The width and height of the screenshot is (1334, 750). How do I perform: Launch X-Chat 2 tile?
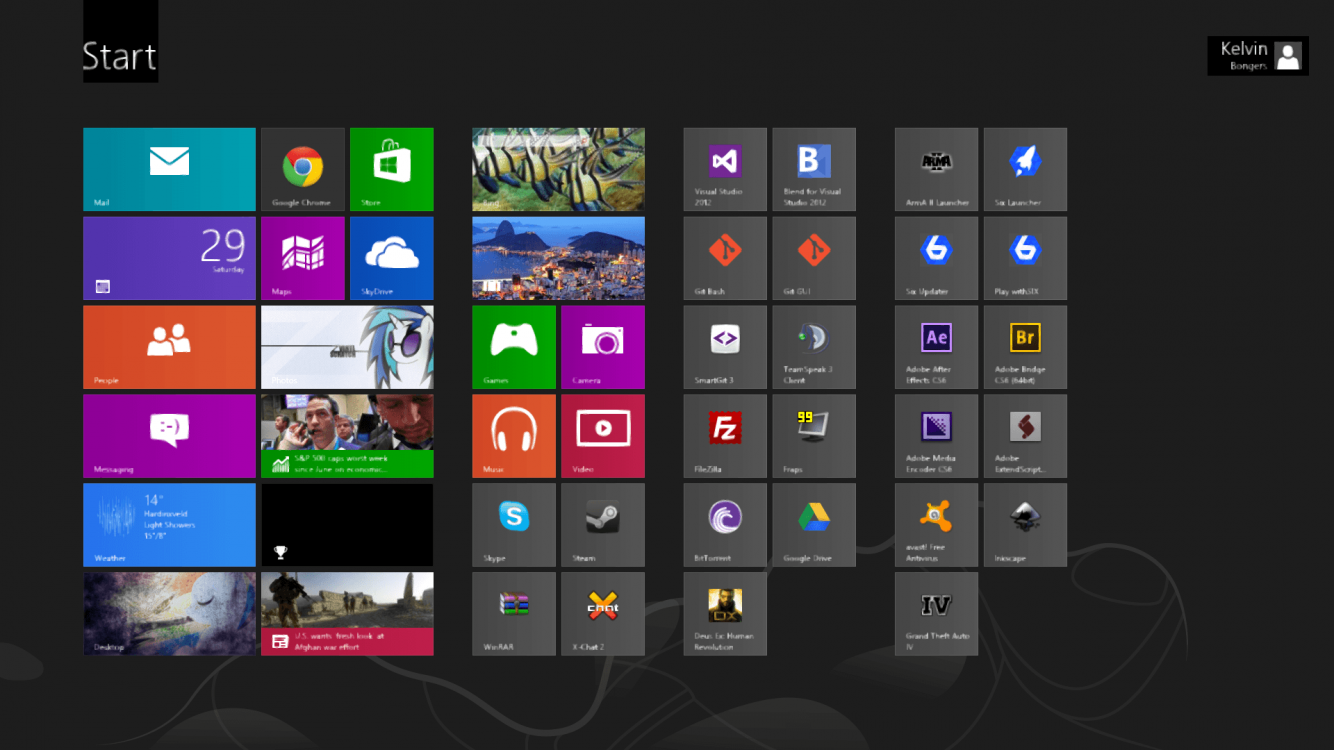click(x=602, y=614)
